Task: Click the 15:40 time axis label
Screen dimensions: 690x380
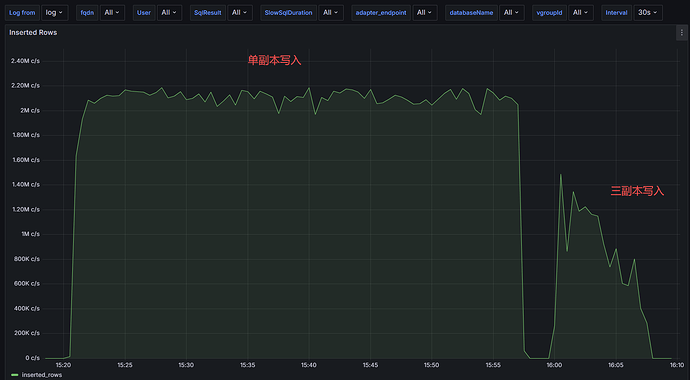Action: tap(309, 365)
